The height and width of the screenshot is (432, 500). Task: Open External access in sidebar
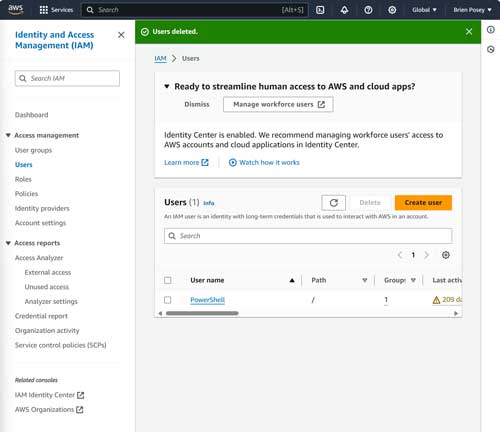tap(48, 272)
